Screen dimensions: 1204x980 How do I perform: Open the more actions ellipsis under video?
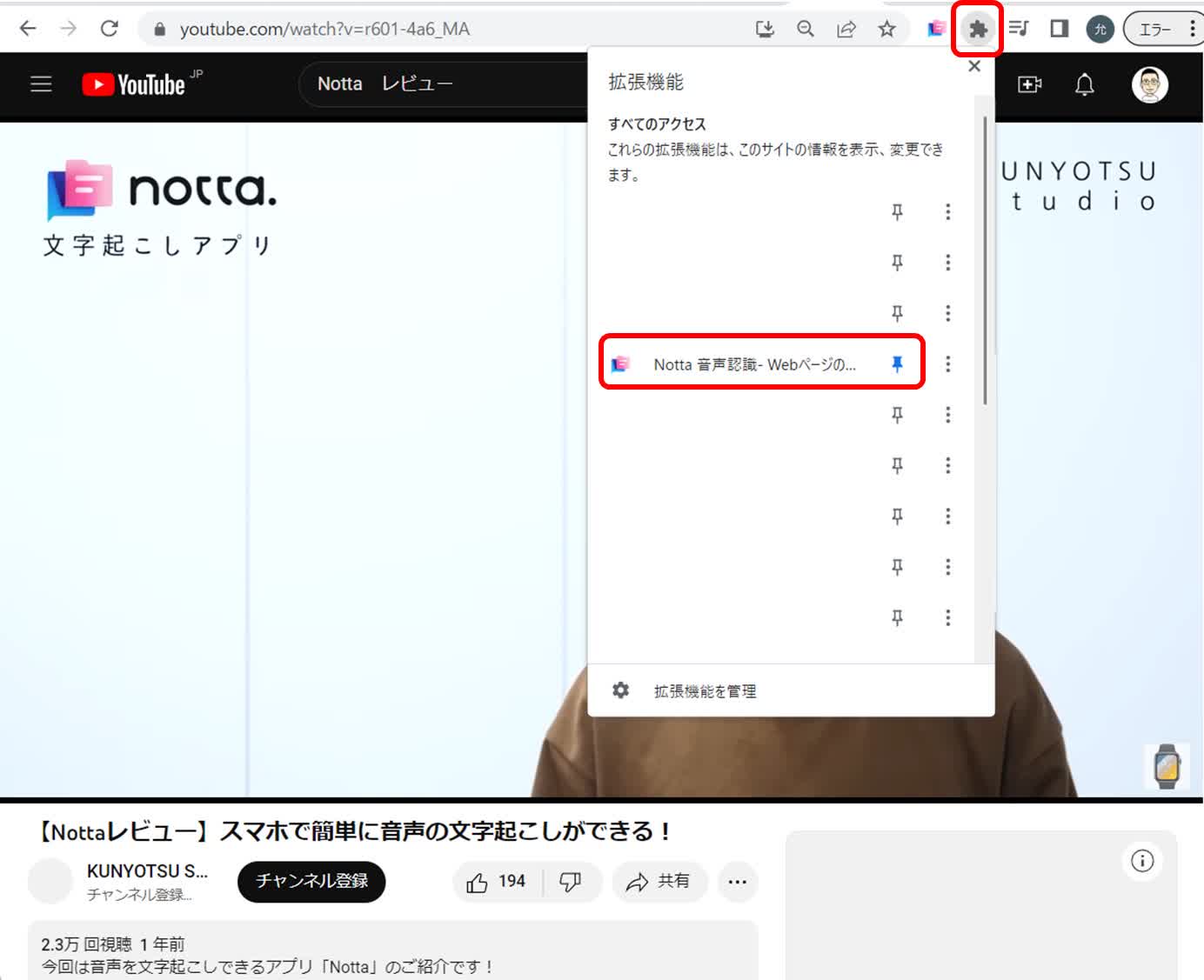click(x=738, y=883)
